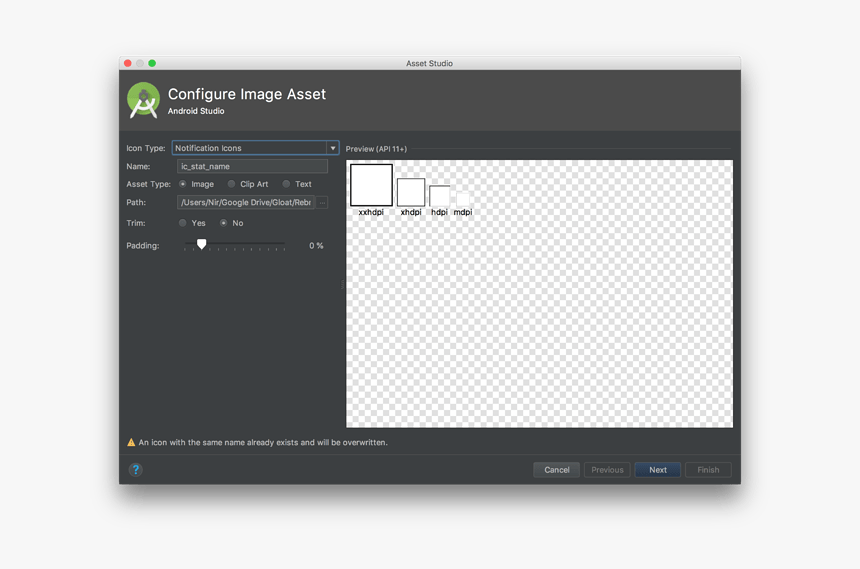Click the Previous button
860x569 pixels.
pos(607,470)
